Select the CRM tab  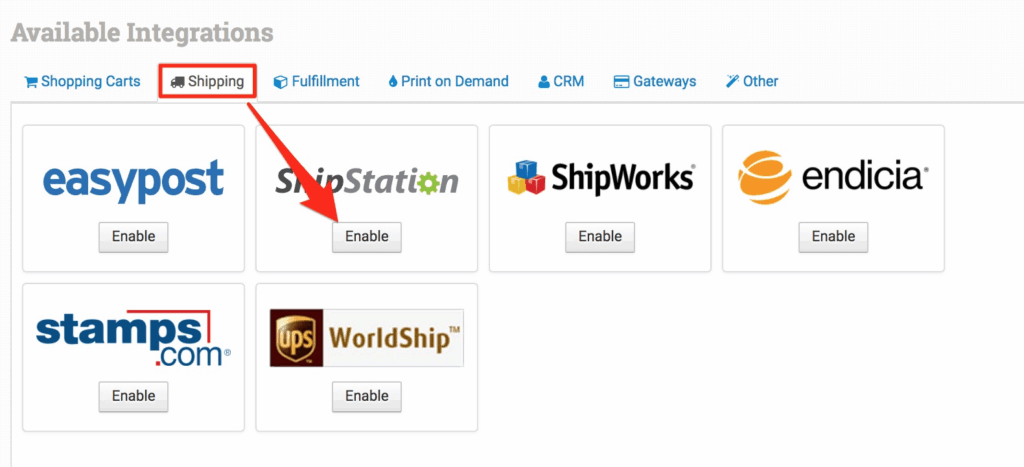[x=560, y=81]
